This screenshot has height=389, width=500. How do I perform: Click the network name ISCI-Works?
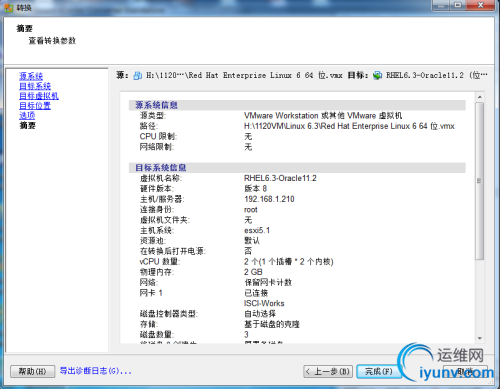tap(264, 303)
